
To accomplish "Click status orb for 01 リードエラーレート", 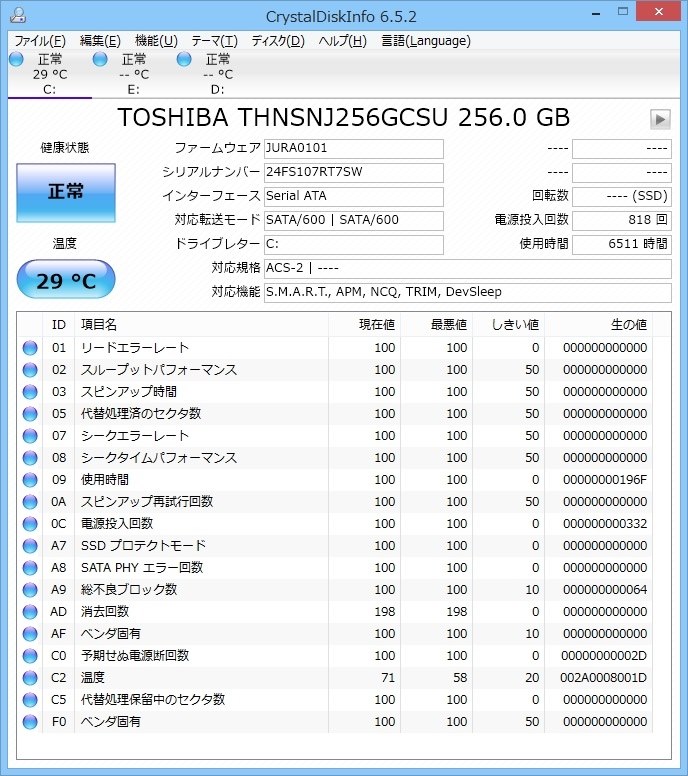I will pos(30,348).
